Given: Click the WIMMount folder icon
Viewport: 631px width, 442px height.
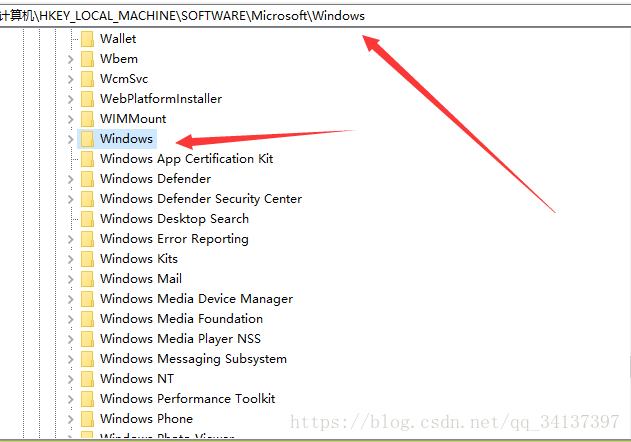Looking at the screenshot, I should pyautogui.click(x=87, y=119).
